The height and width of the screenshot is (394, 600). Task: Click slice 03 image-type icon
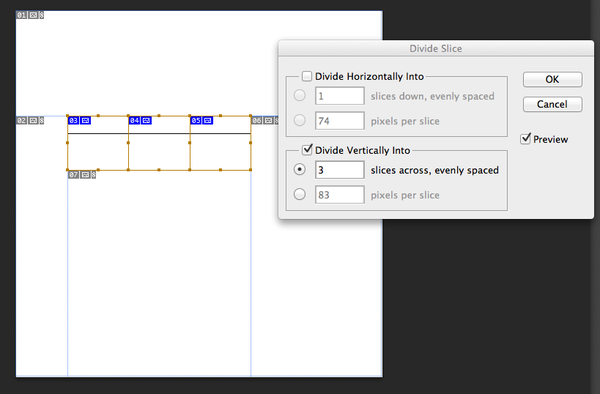pyautogui.click(x=85, y=120)
